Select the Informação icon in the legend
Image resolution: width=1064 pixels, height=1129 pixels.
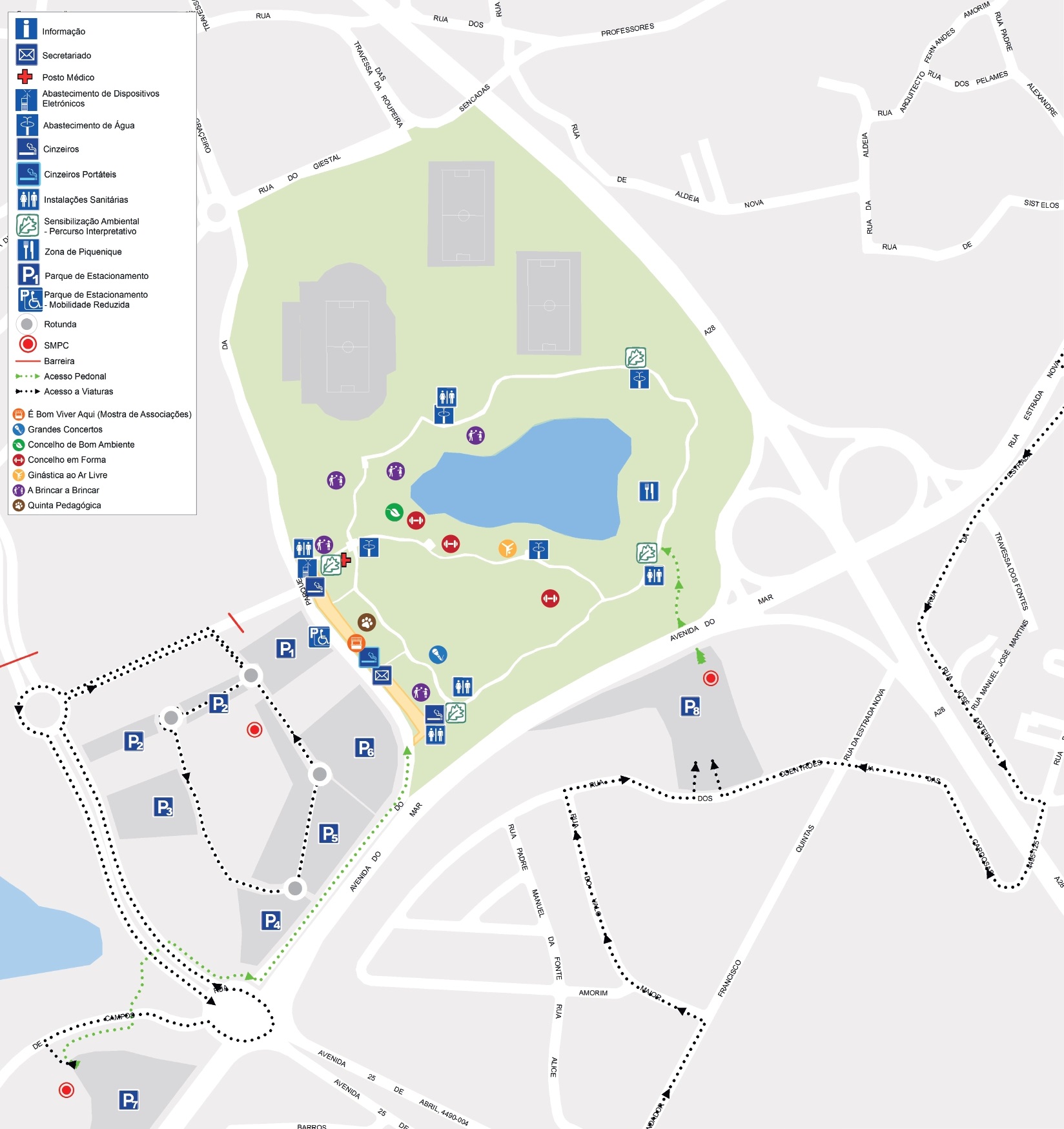(x=26, y=29)
